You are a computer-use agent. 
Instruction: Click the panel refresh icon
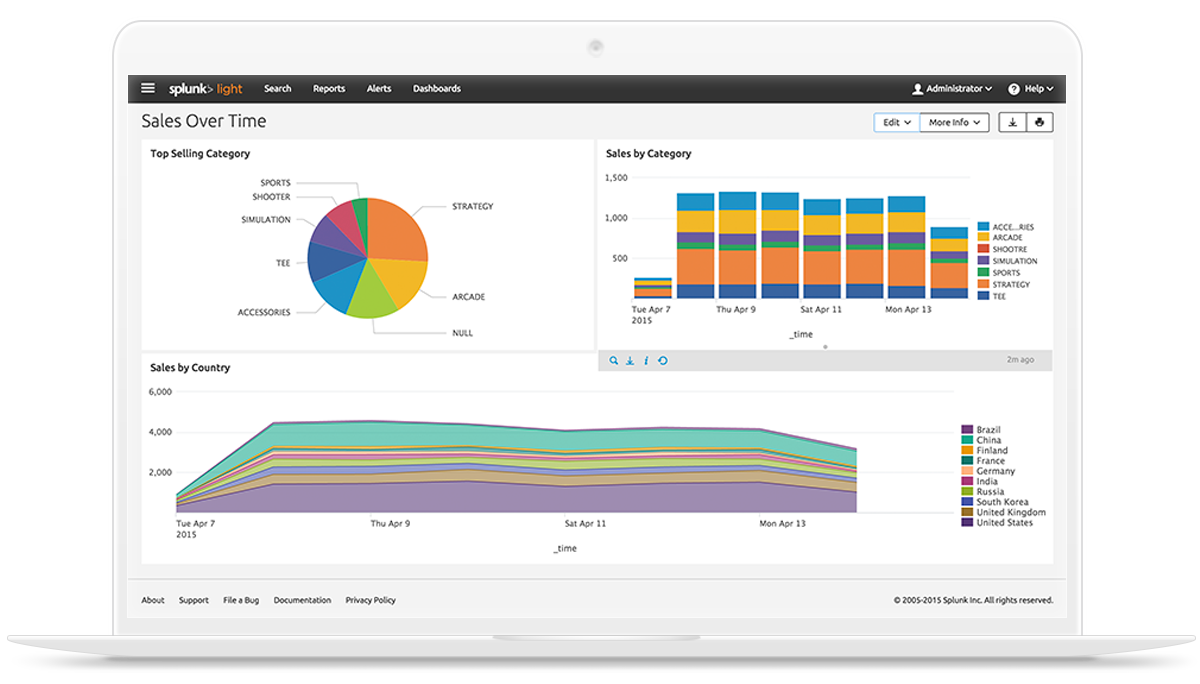(x=662, y=361)
